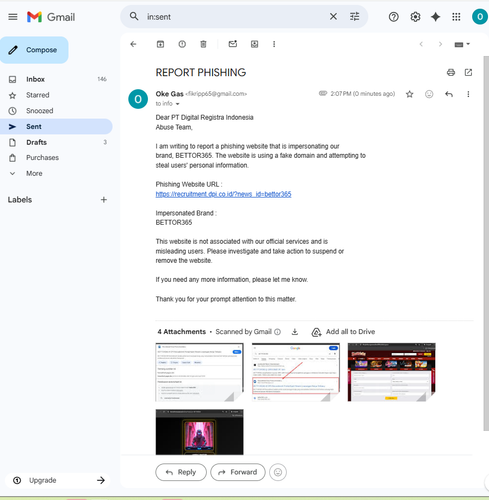The image size is (489, 500).
Task: Open the black pink-image attachment thumbnail
Action: [199, 432]
